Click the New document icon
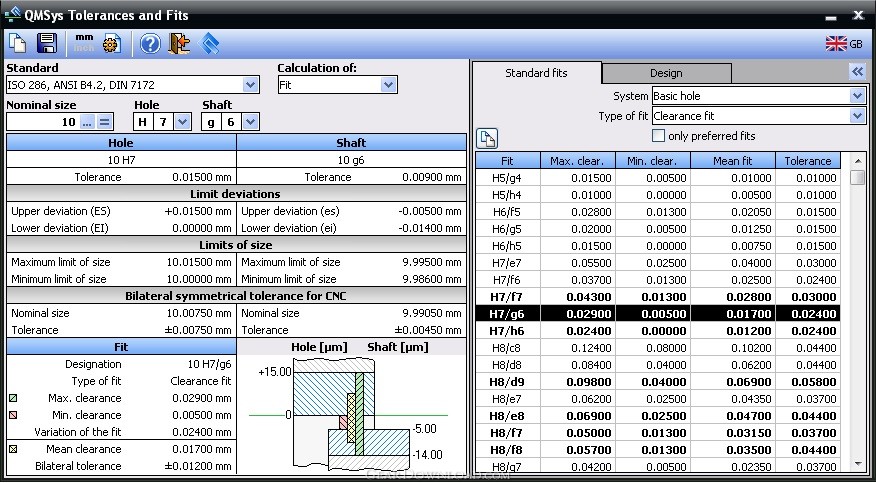Screen dimensions: 876x483 point(18,43)
